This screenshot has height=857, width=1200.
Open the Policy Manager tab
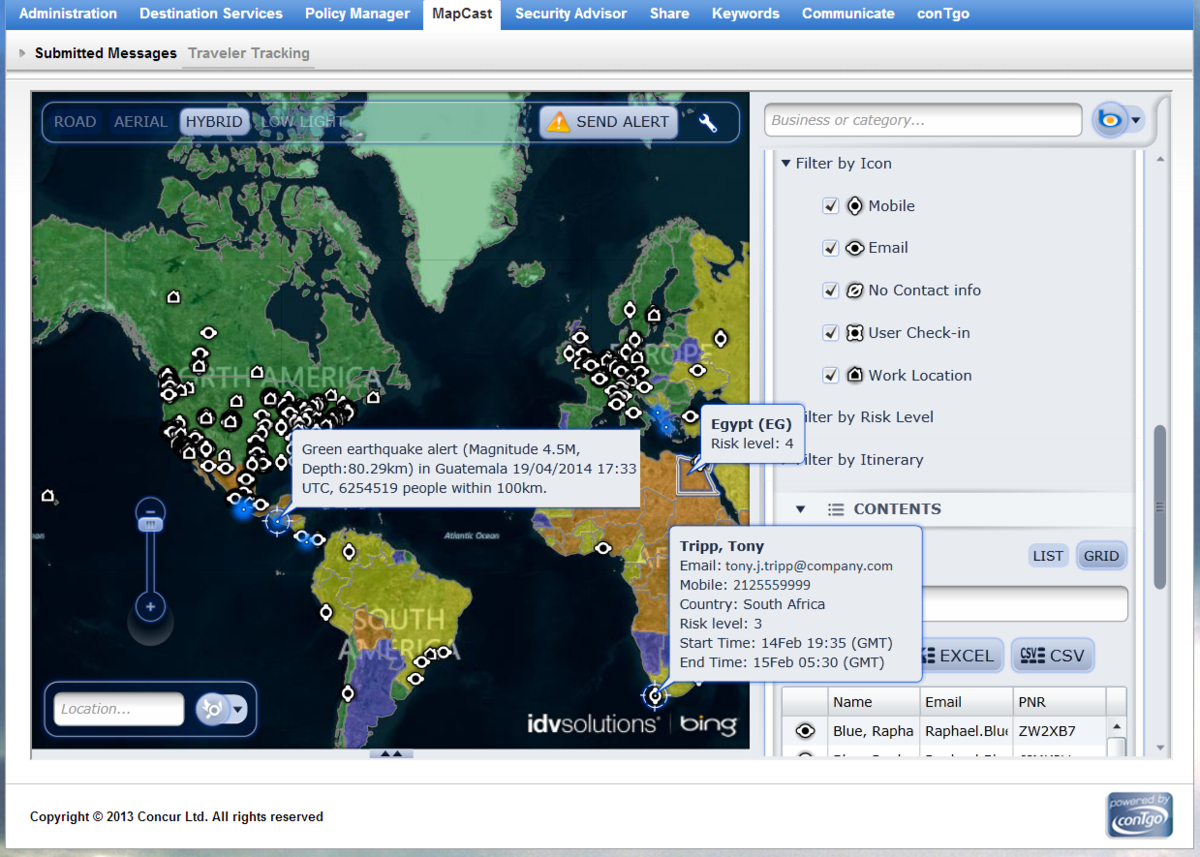point(357,14)
